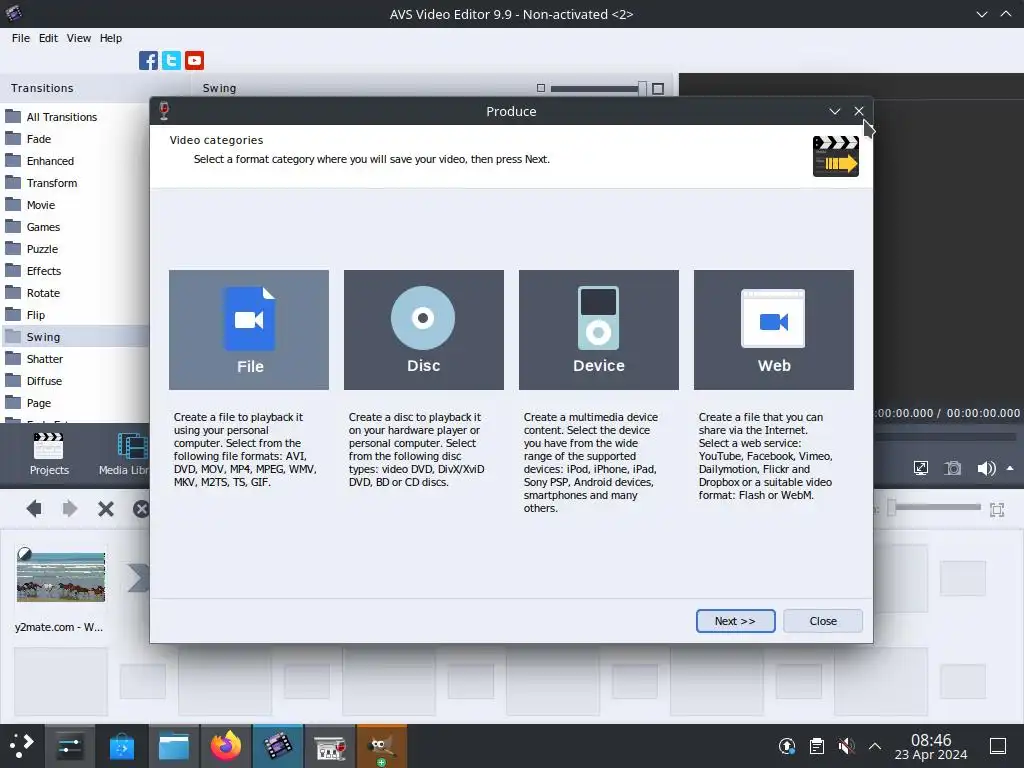This screenshot has height=768, width=1024.
Task: Click the redo forward arrow icon
Action: click(69, 509)
